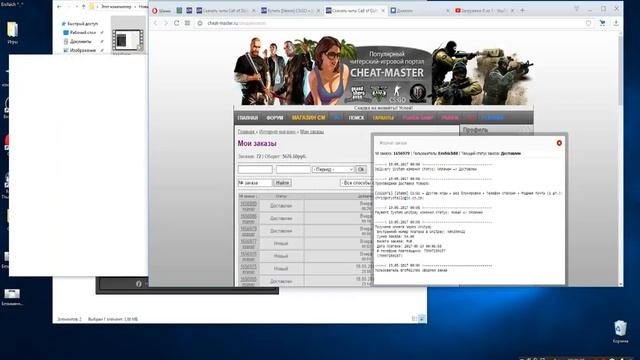
Task: Close the active Скачать читы tab
Action: [383, 11]
